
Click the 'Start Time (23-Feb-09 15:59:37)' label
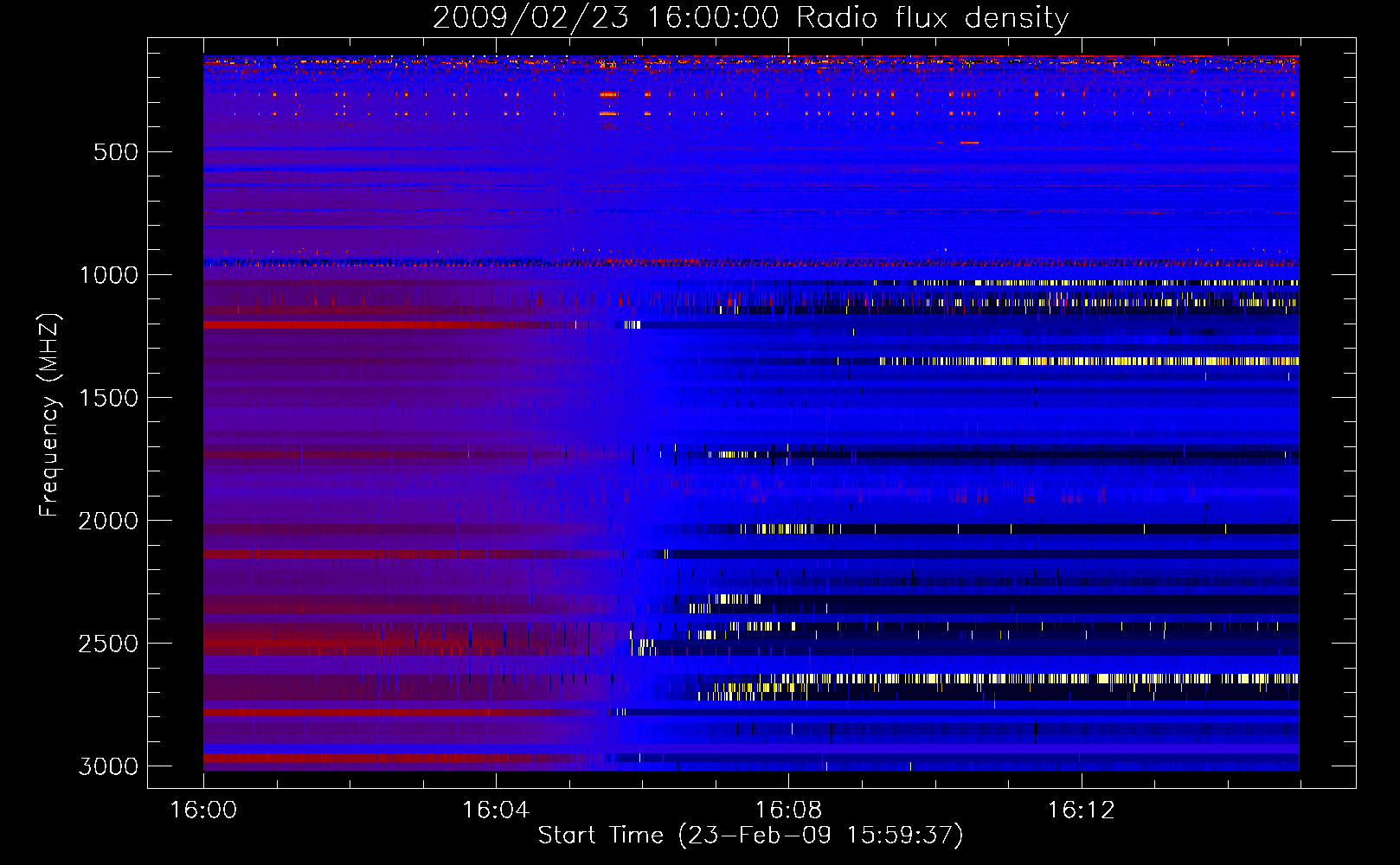click(x=750, y=836)
